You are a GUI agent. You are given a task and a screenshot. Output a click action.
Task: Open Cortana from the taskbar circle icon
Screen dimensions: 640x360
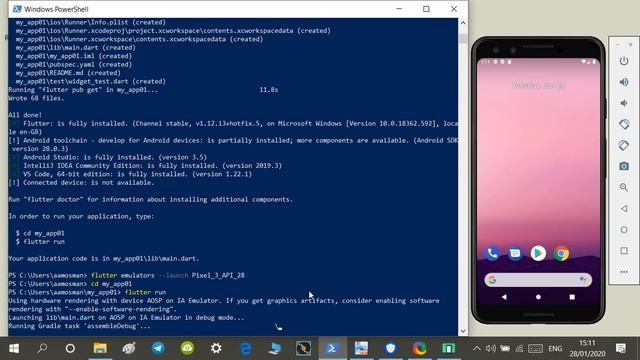(x=70, y=348)
